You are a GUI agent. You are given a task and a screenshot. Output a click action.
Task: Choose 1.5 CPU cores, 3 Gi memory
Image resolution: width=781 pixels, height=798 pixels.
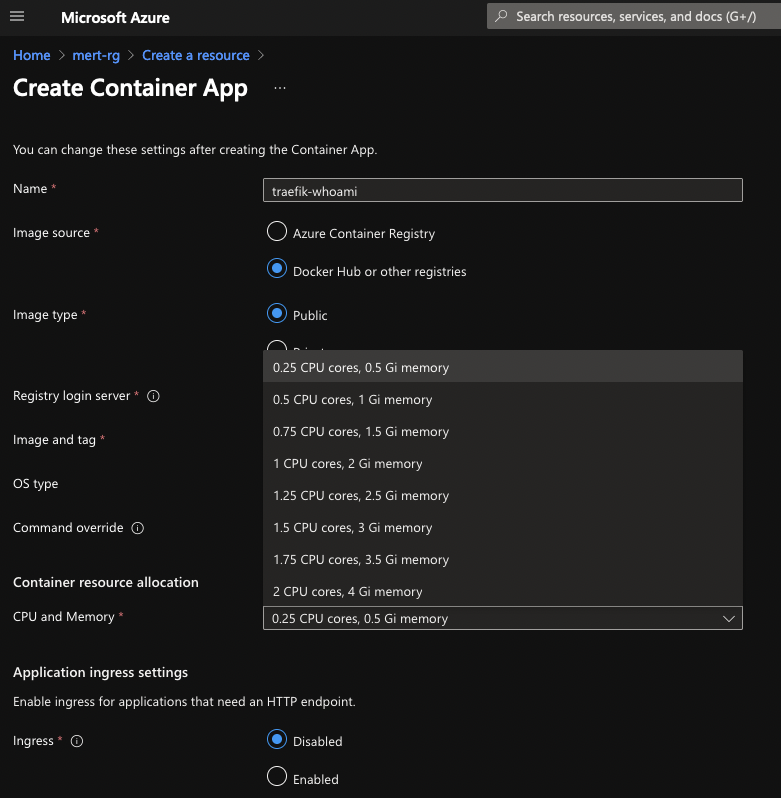click(x=503, y=528)
